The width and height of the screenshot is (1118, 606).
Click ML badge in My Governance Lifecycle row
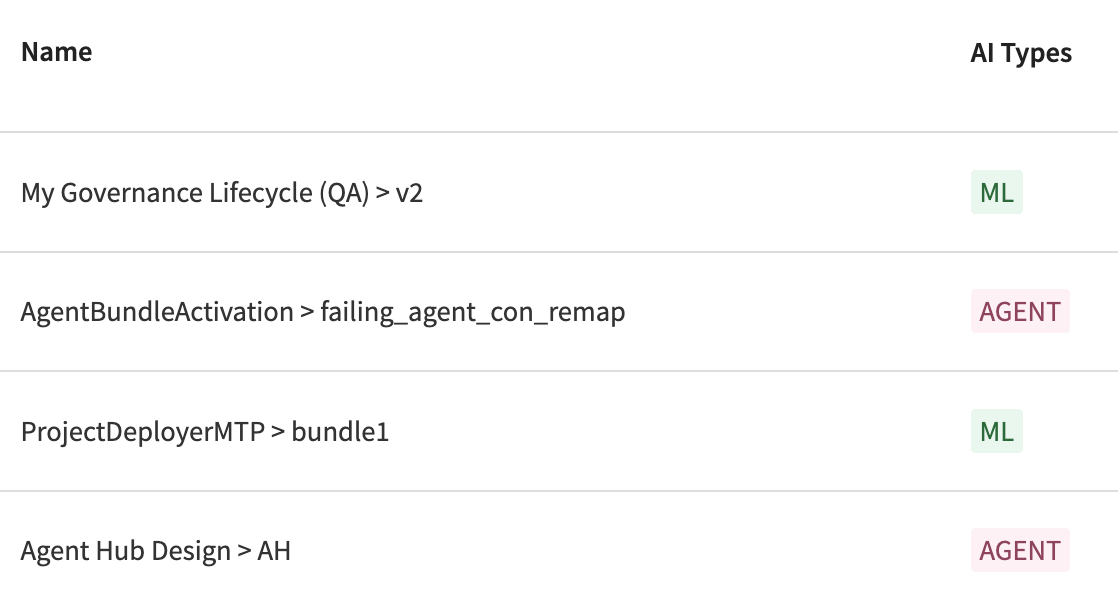tap(996, 193)
